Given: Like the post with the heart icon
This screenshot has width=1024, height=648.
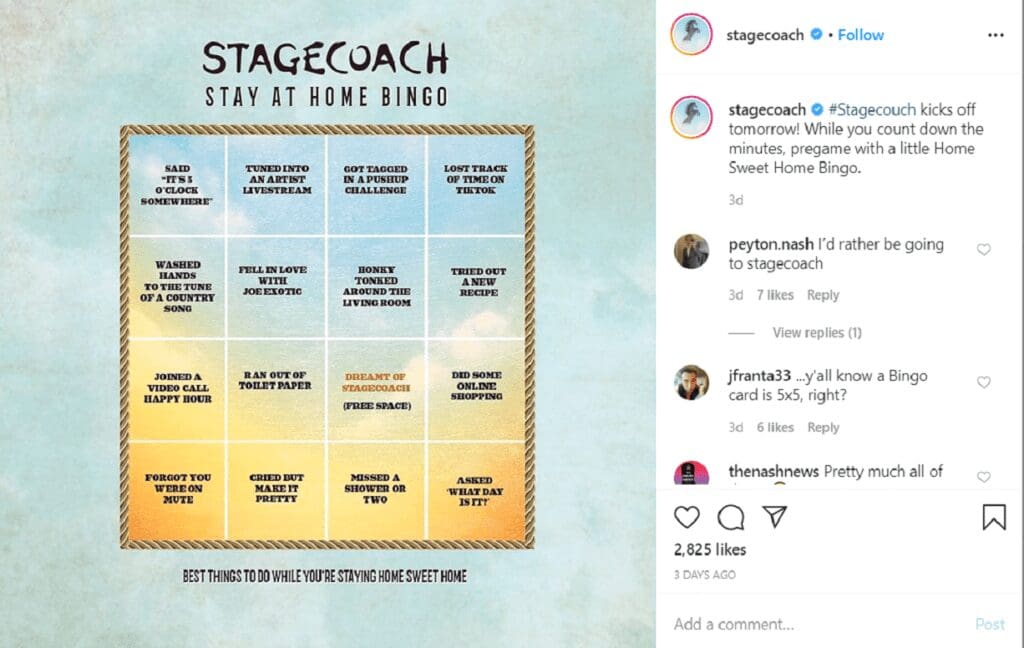Looking at the screenshot, I should coord(686,517).
